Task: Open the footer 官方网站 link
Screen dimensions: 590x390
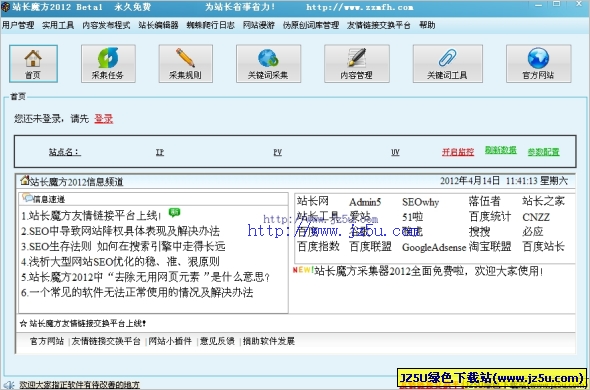Action: pos(47,341)
